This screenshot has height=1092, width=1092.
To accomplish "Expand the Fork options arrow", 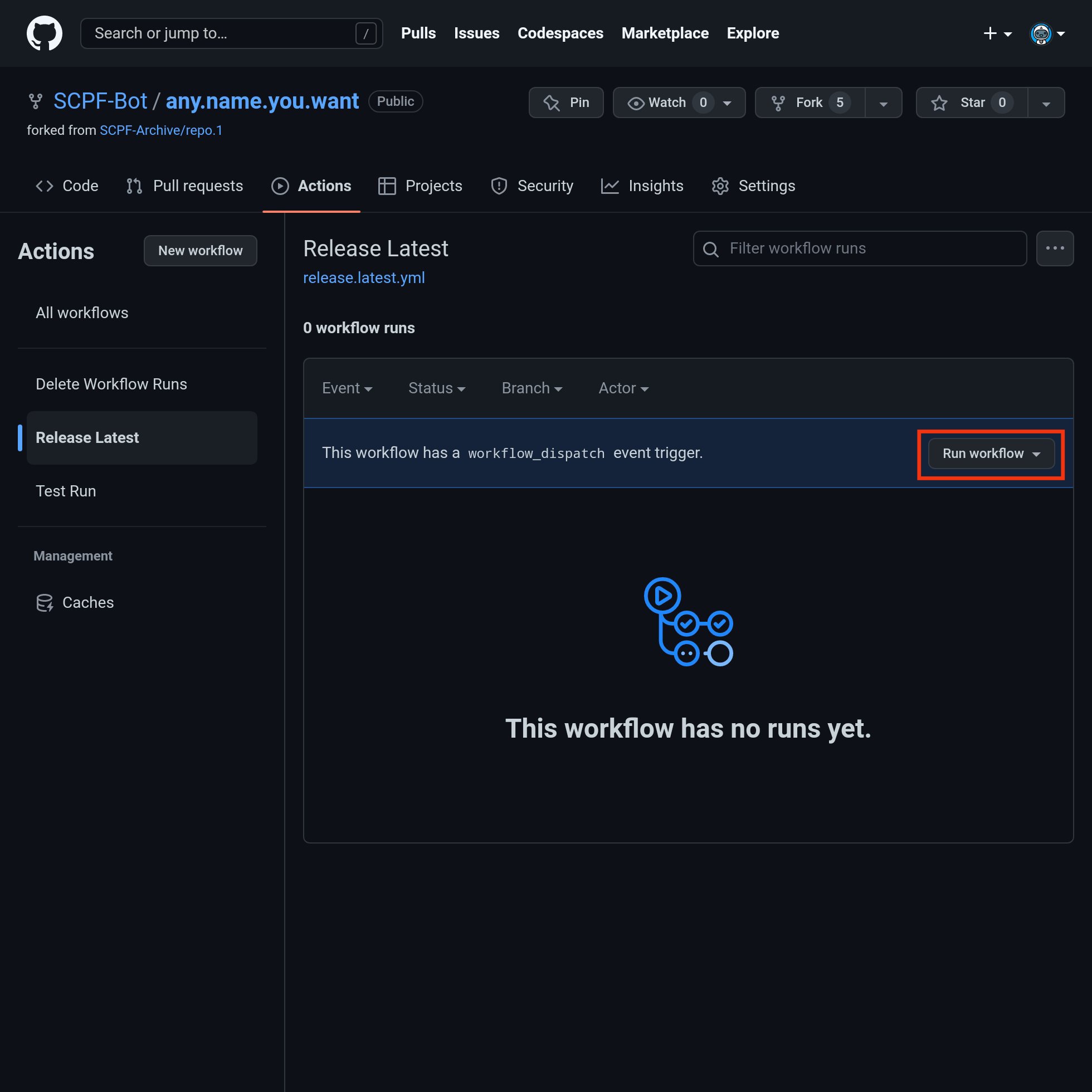I will [x=883, y=103].
